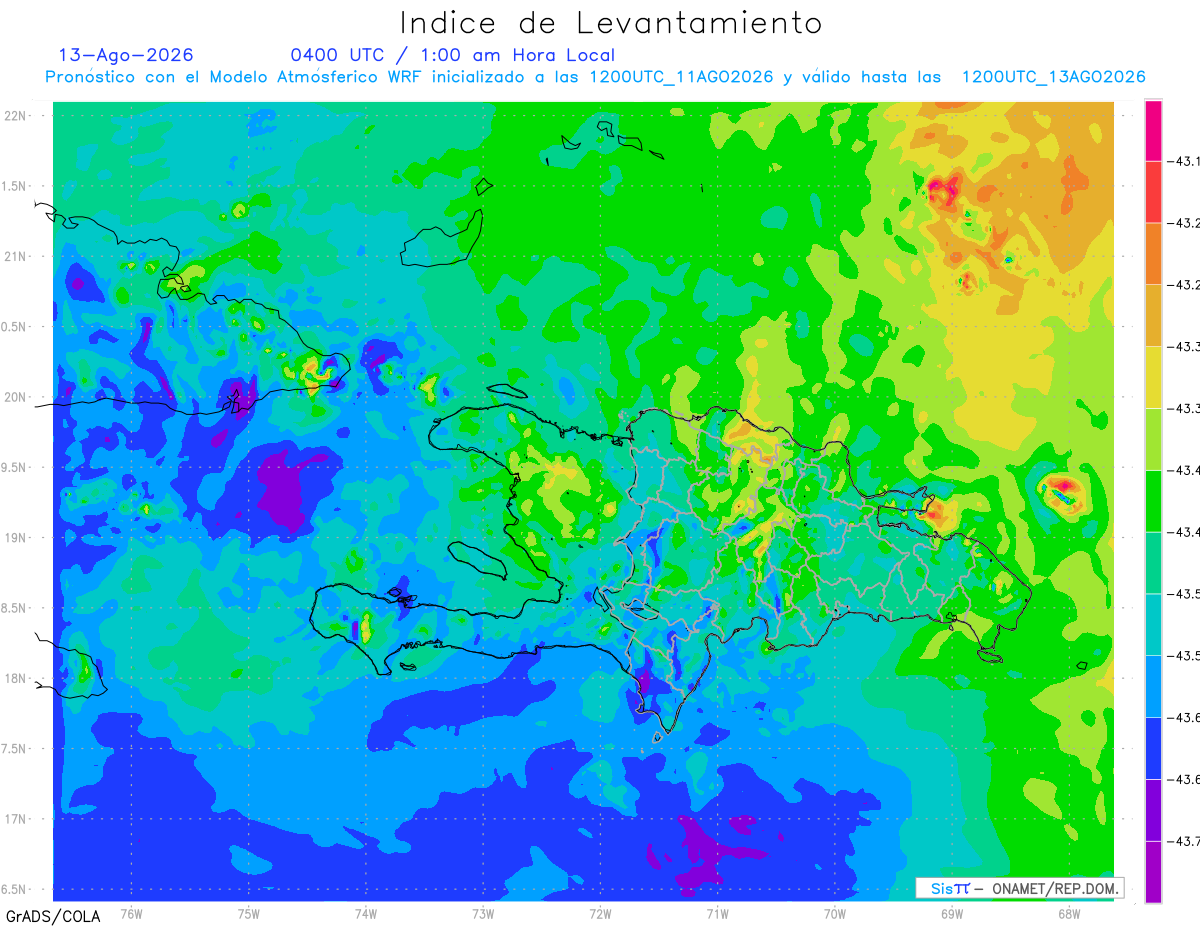Click the "0.5N" axis label
Image resolution: width=1200 pixels, height=927 pixels.
(15, 328)
